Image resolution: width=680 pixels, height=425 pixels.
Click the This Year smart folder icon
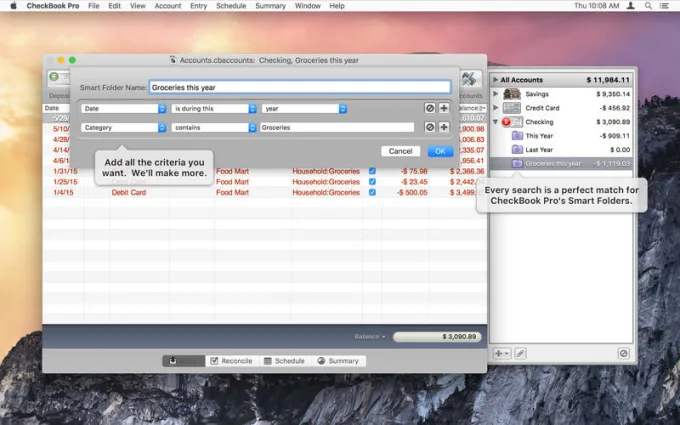[x=517, y=136]
